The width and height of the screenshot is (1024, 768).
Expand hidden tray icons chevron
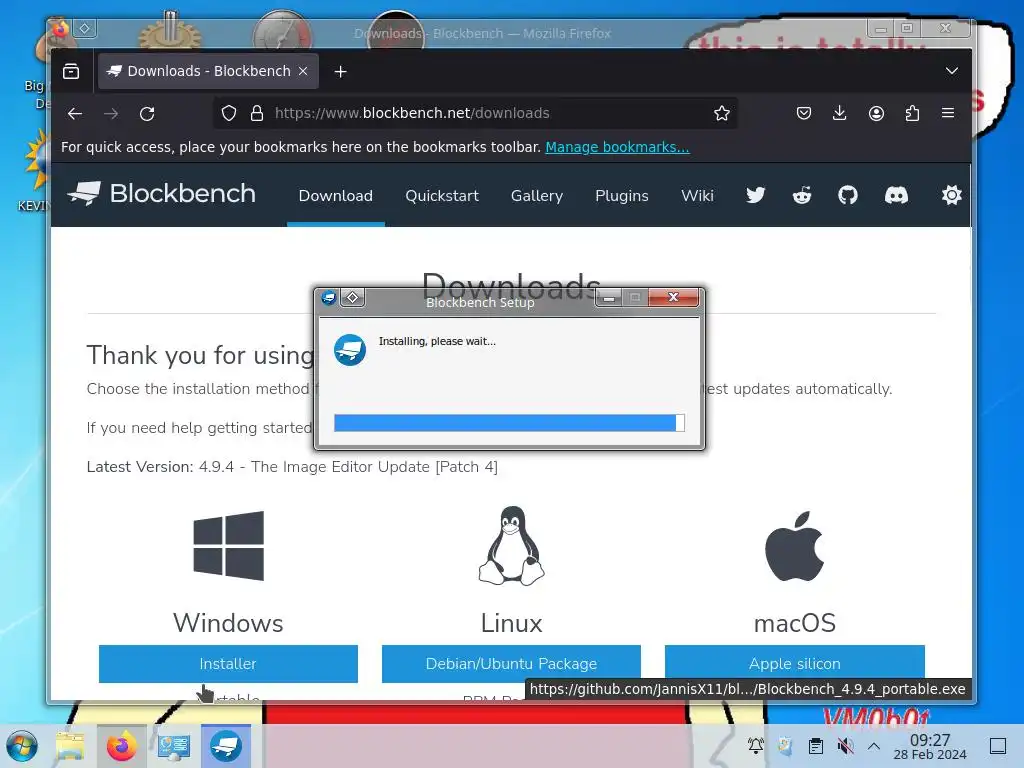coord(874,745)
